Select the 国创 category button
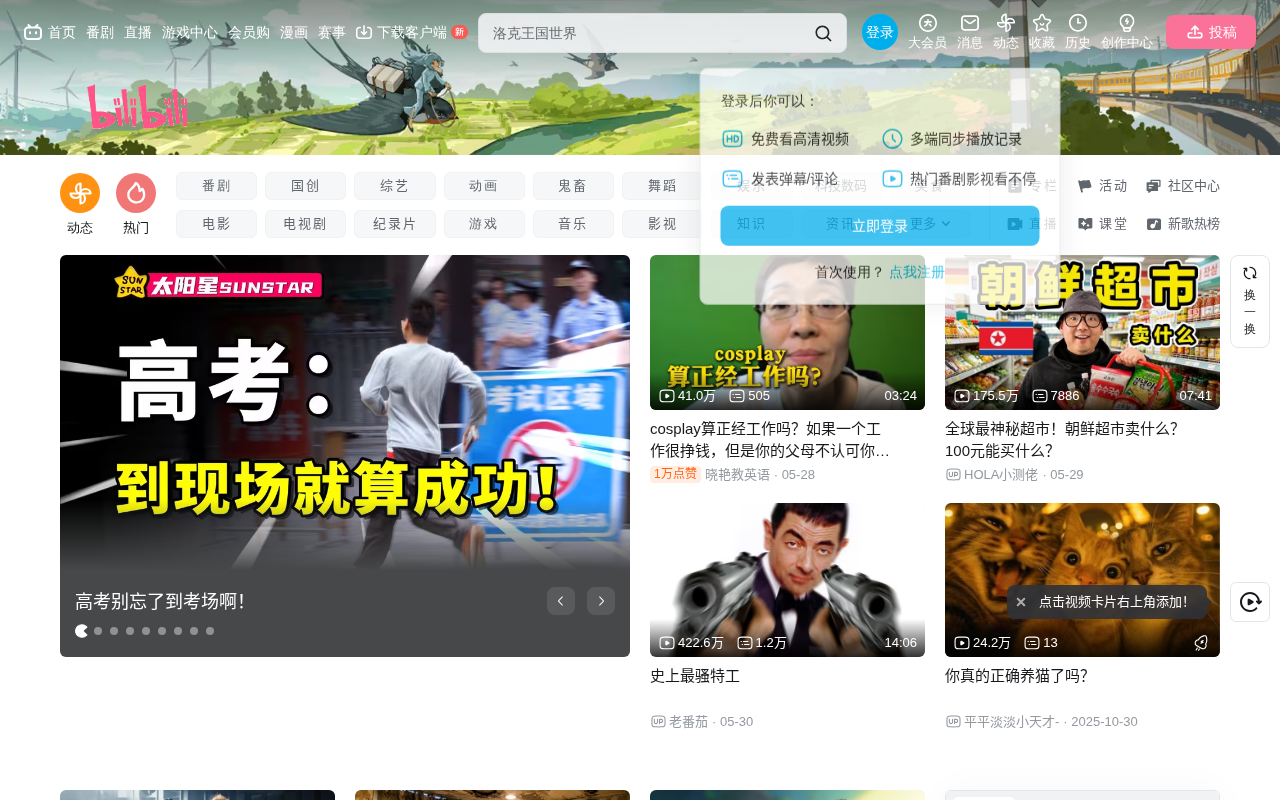 pos(305,186)
